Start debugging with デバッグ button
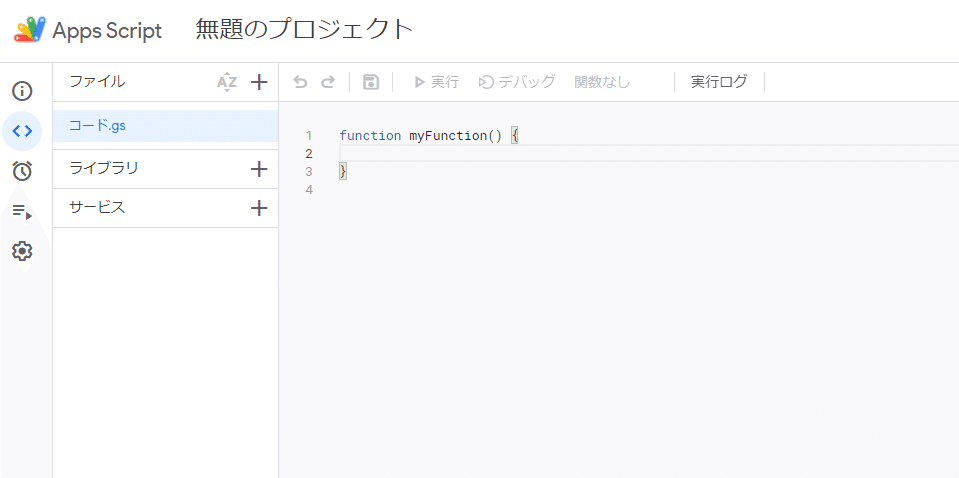 [x=517, y=82]
